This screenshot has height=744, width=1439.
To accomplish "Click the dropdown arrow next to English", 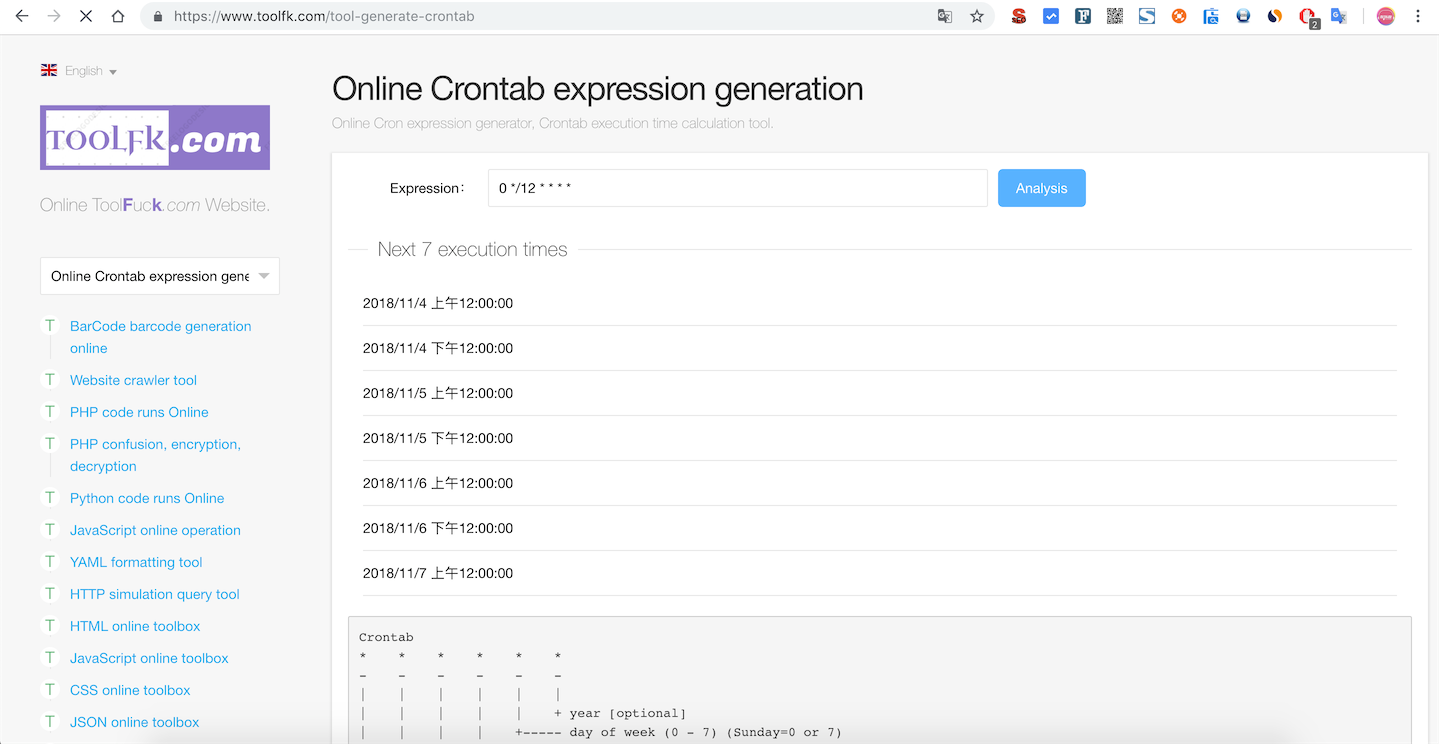I will point(112,71).
